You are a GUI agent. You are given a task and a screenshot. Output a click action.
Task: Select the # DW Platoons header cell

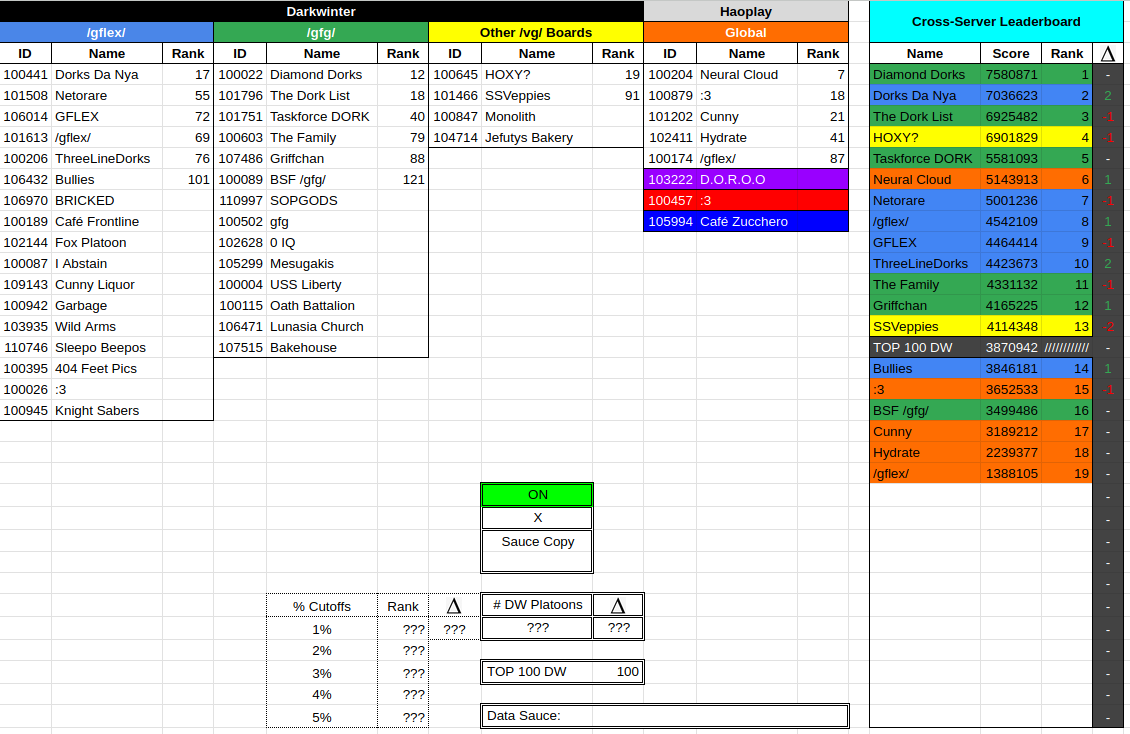click(537, 605)
